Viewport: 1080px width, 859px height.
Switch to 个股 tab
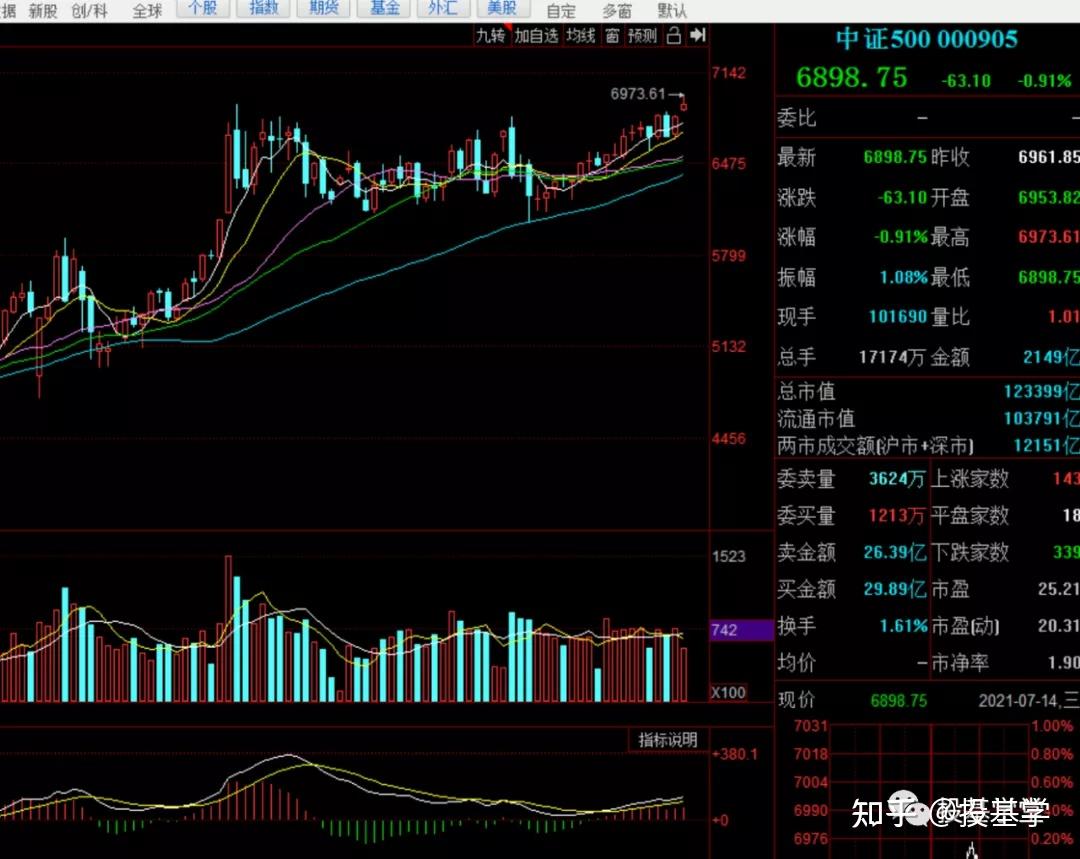[203, 8]
